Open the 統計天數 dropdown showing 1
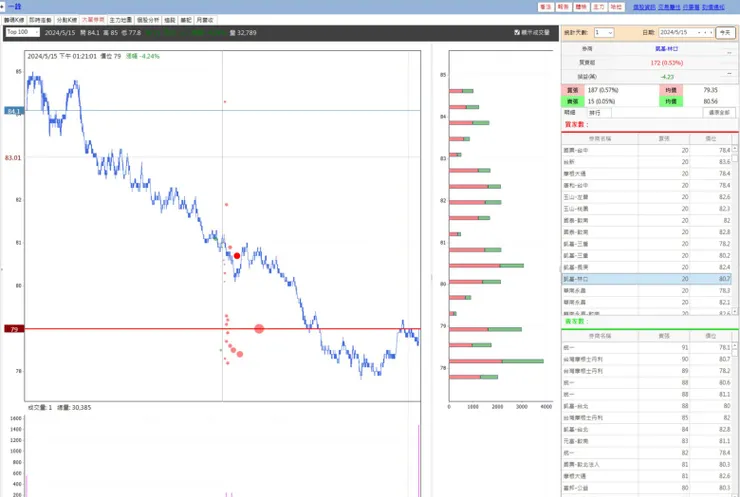Viewport: 740px width, 497px height. 604,33
